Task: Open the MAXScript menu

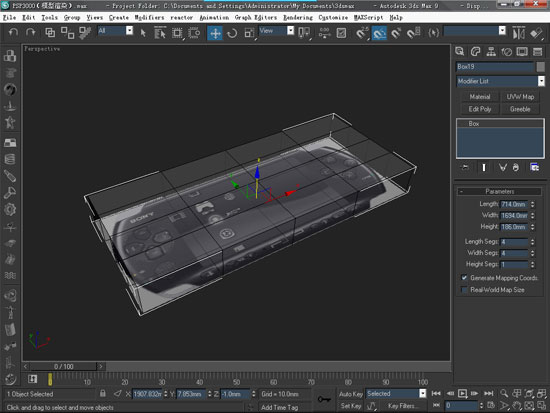Action: point(368,18)
